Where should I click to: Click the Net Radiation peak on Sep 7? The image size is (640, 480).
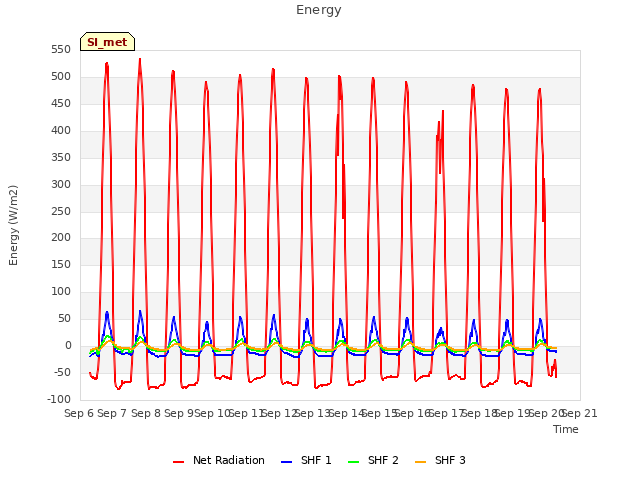click(107, 63)
